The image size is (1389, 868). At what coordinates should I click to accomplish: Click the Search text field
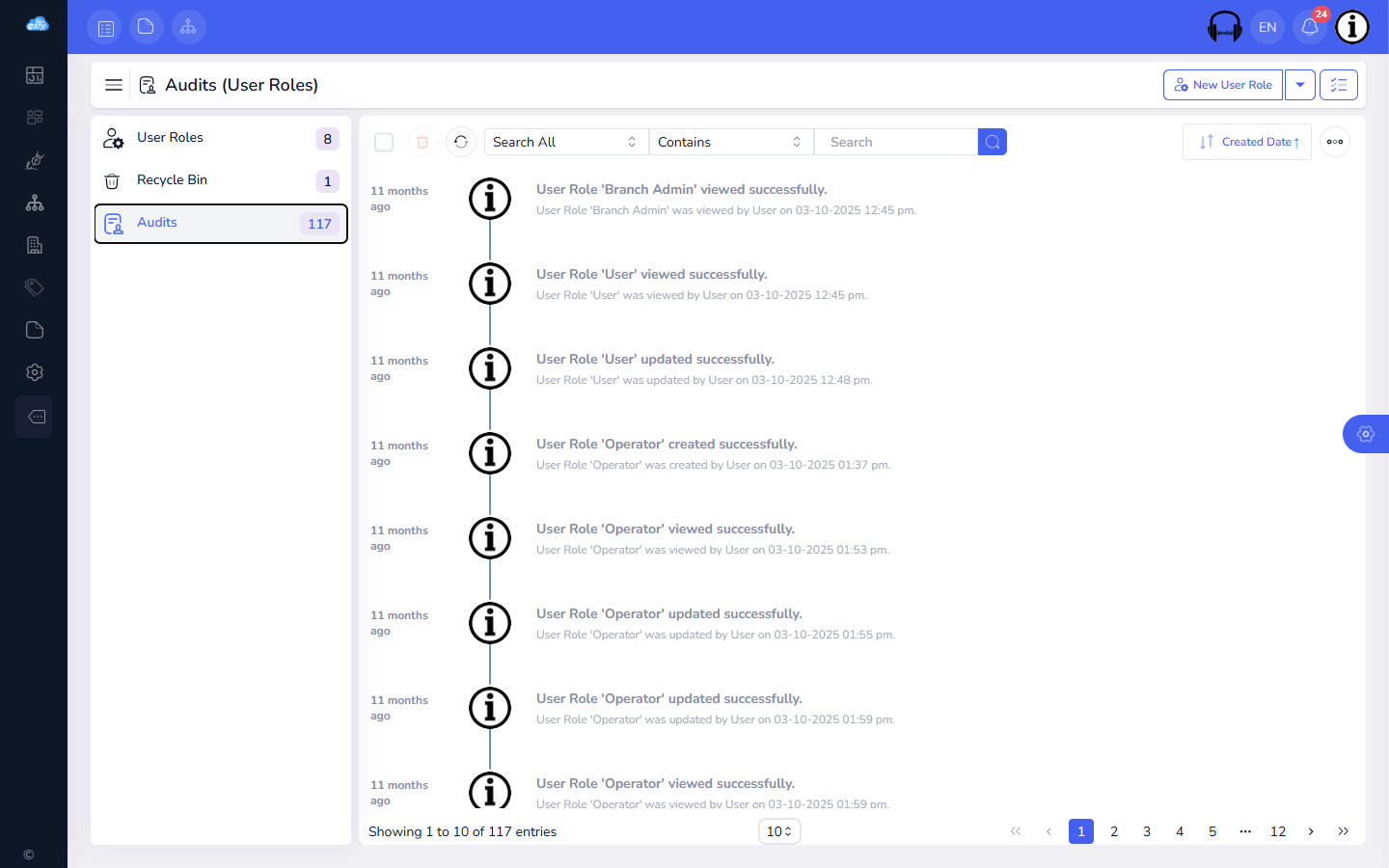[896, 142]
